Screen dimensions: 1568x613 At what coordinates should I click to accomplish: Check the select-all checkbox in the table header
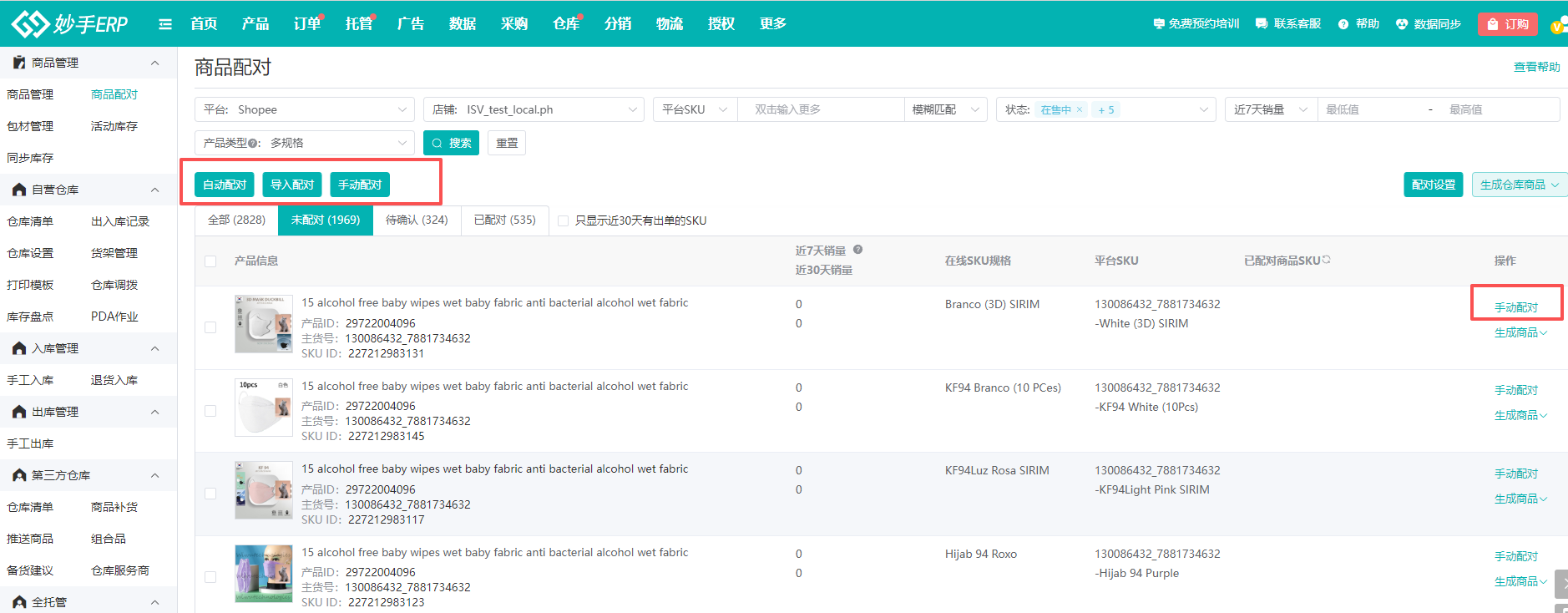coord(210,261)
